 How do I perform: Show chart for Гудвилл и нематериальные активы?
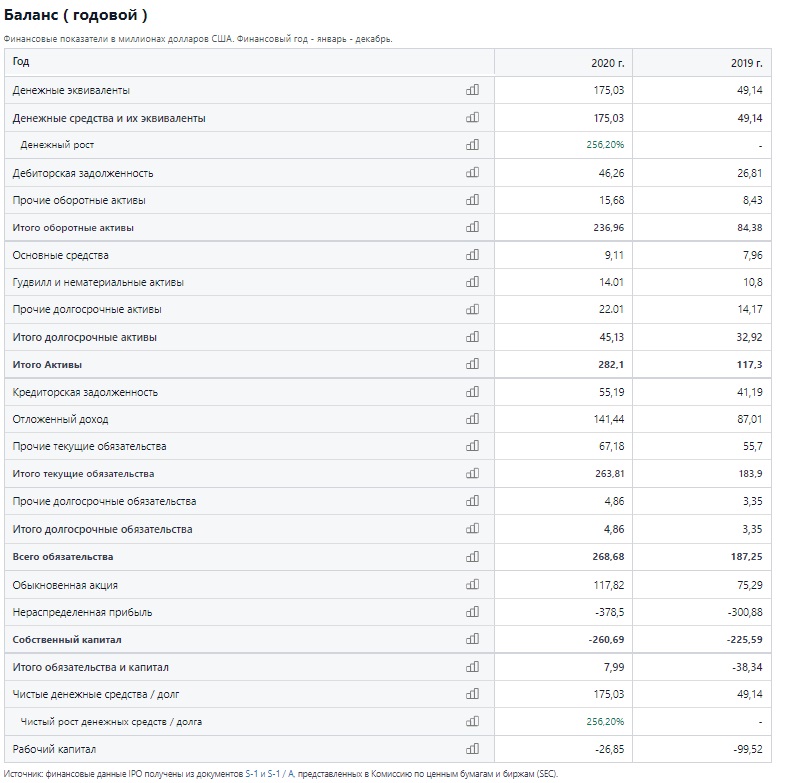coord(472,281)
